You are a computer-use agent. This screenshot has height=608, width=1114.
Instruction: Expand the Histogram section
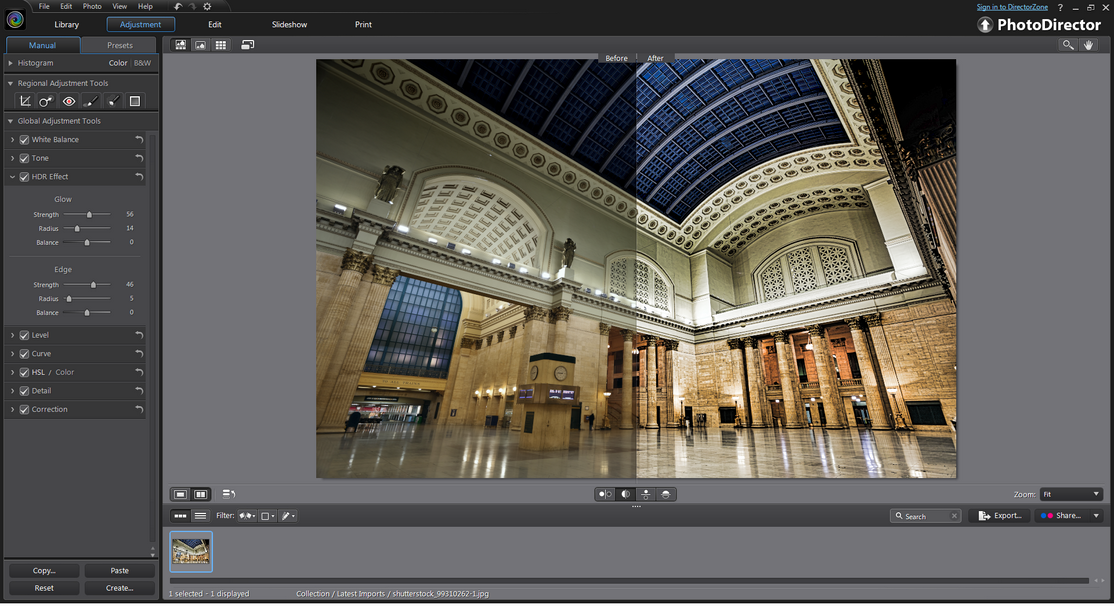click(x=10, y=63)
